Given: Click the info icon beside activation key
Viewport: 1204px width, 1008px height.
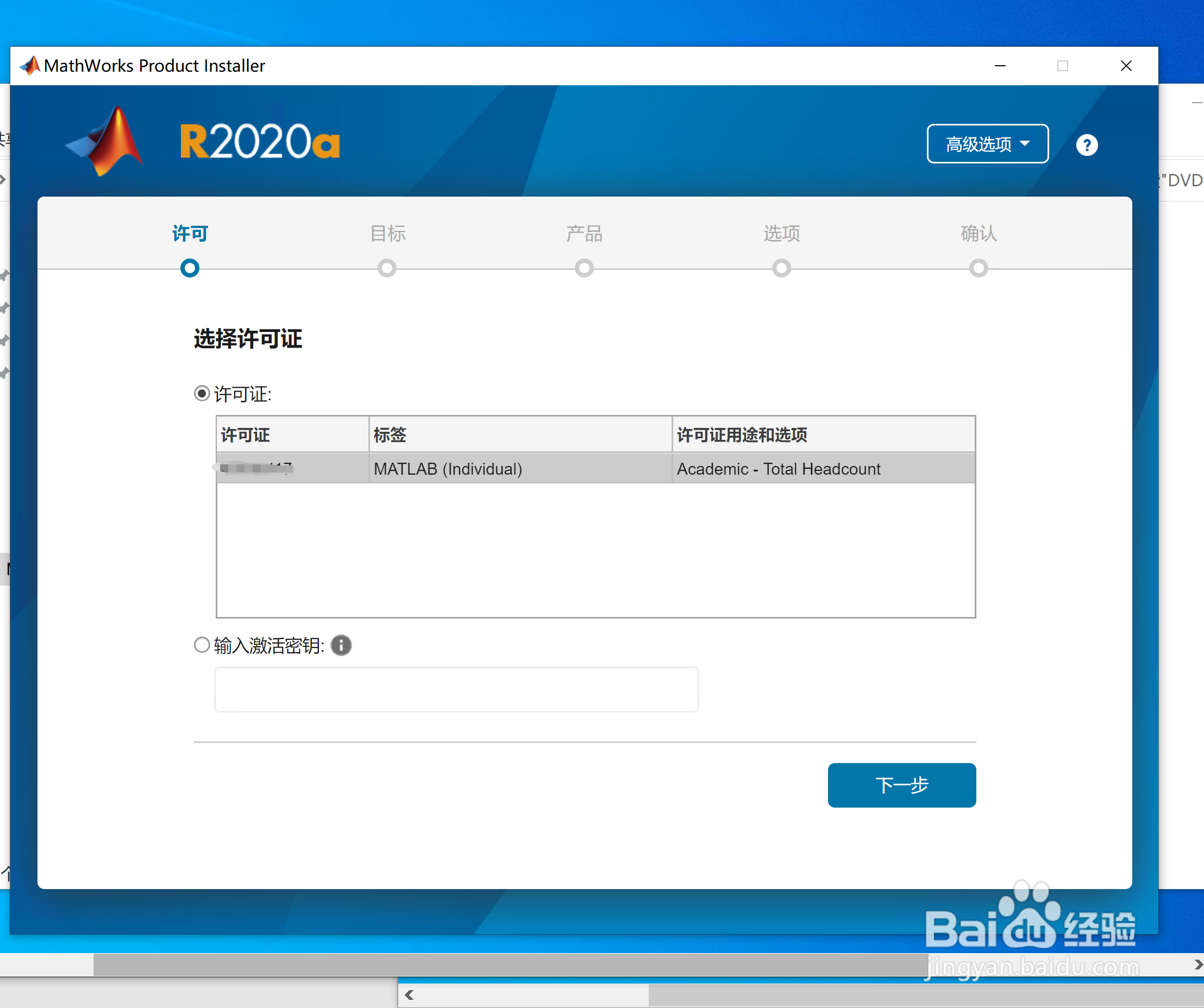Looking at the screenshot, I should coord(341,645).
